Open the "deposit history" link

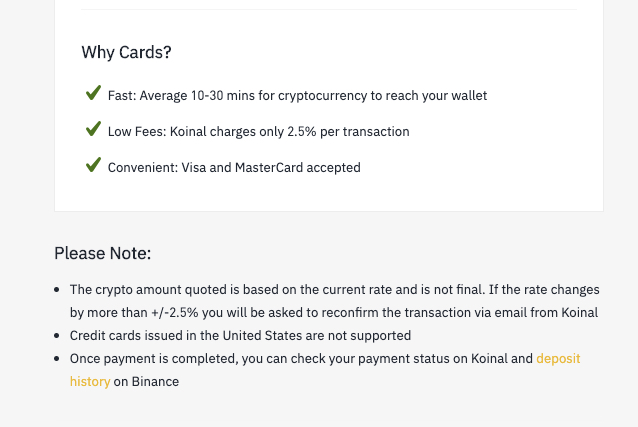pos(557,358)
